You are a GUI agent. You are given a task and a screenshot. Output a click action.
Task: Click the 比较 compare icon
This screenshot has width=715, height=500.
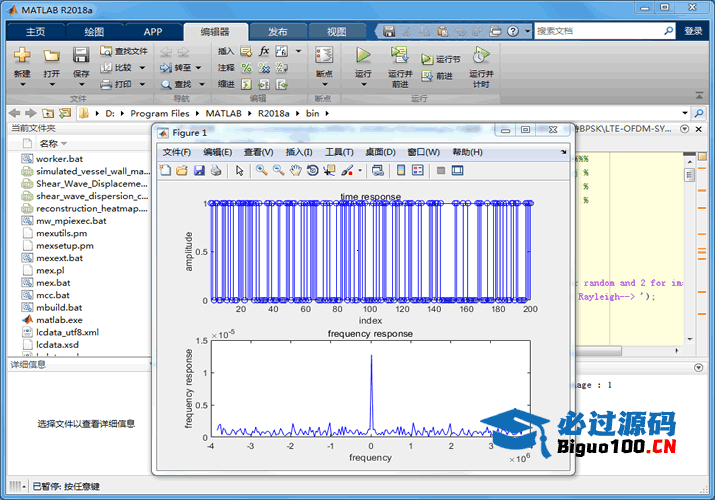106,67
